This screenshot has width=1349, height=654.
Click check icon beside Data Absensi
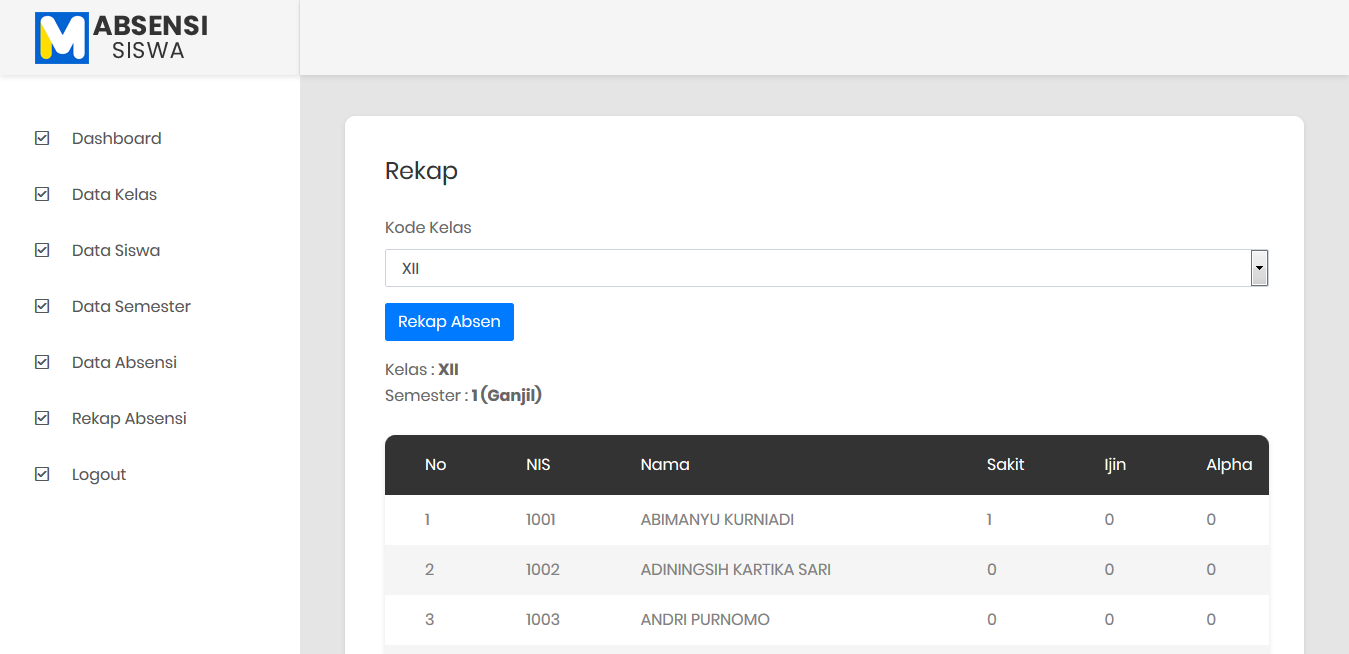click(42, 362)
